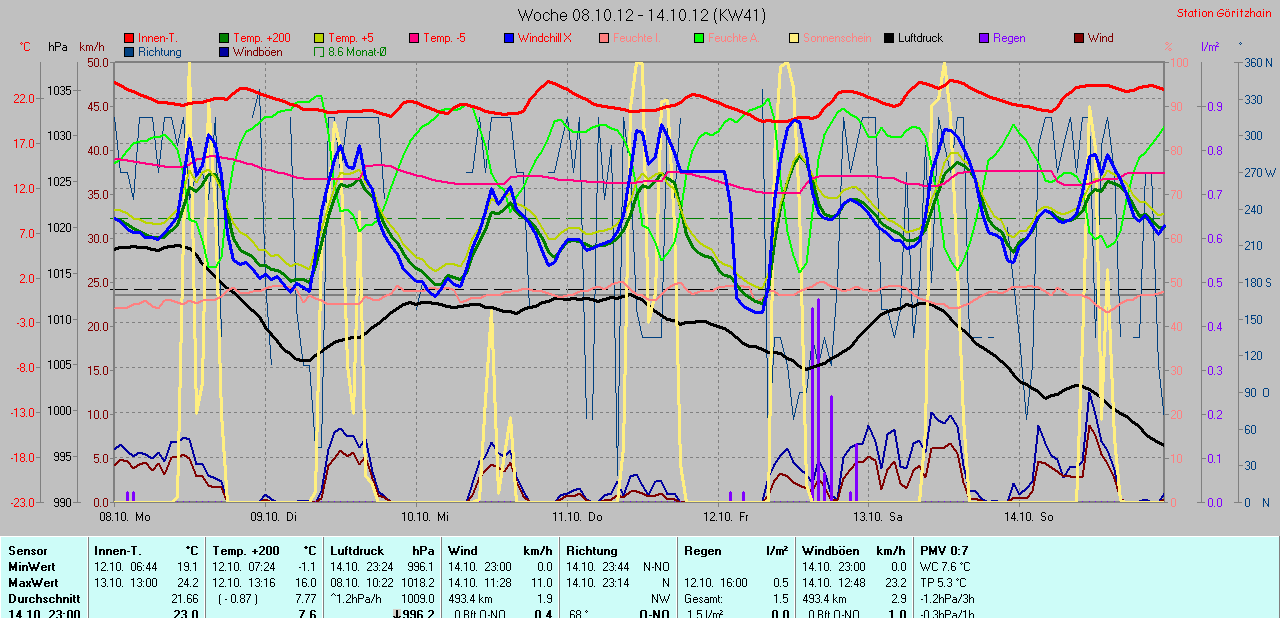Select the Wind legend label
Image resolution: width=1284 pixels, height=618 pixels.
tap(1100, 38)
